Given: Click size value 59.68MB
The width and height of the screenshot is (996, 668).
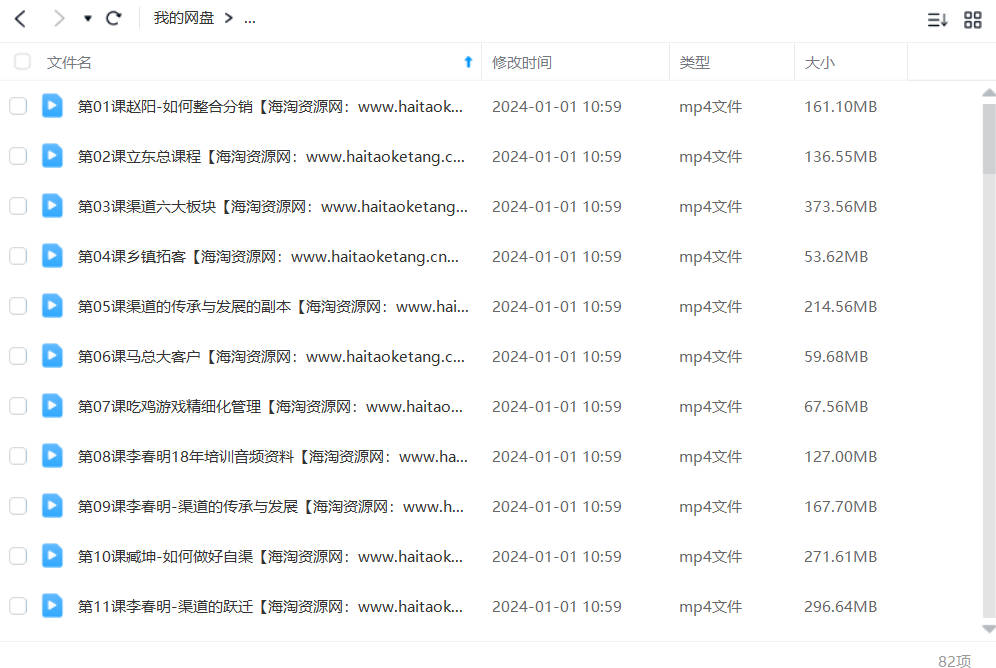Looking at the screenshot, I should click(836, 357).
